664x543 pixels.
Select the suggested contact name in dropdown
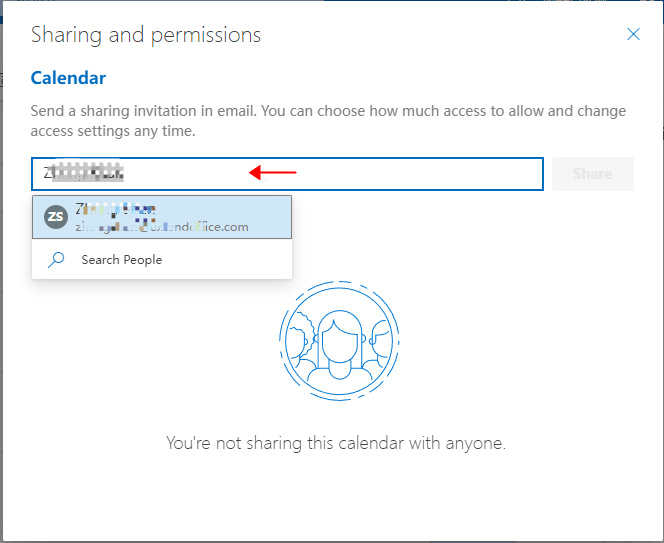tap(115, 210)
